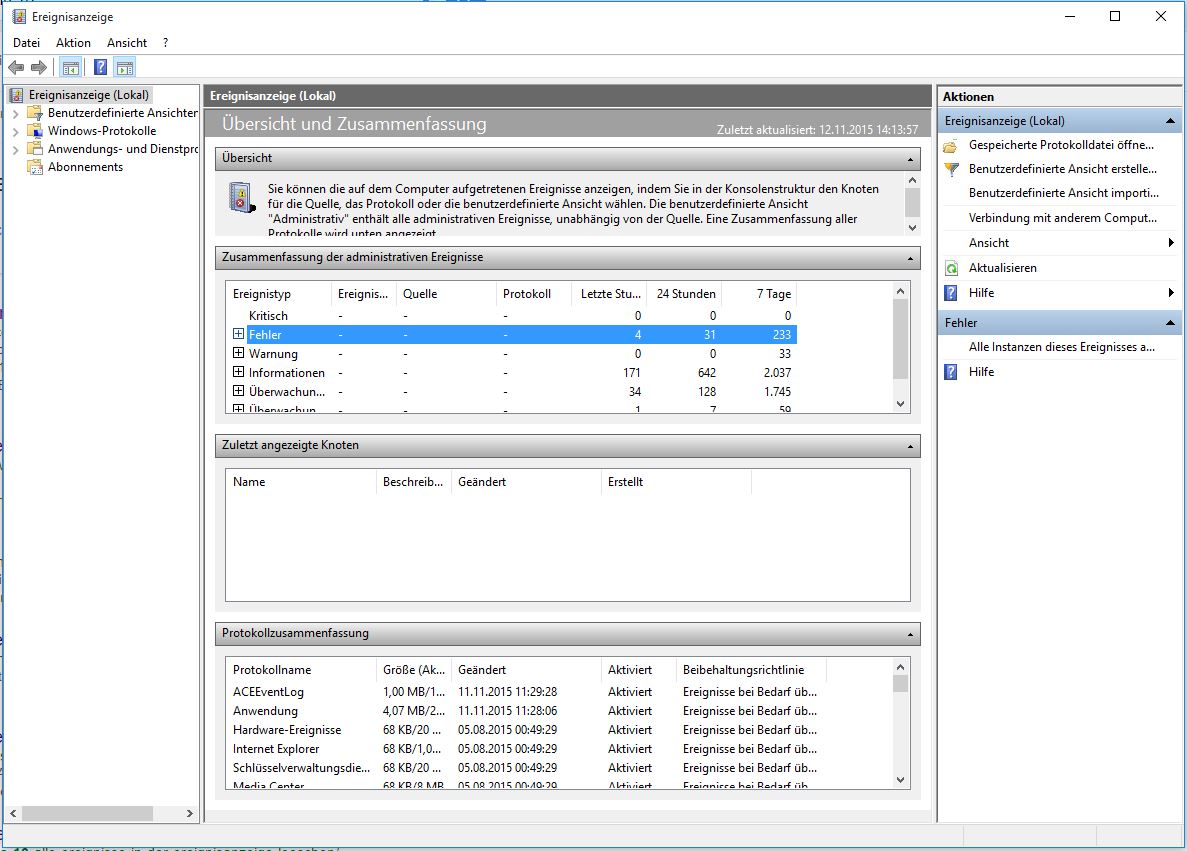This screenshot has width=1187, height=851.
Task: Toggle the console tree pane toolbar icon
Action: [x=70, y=67]
